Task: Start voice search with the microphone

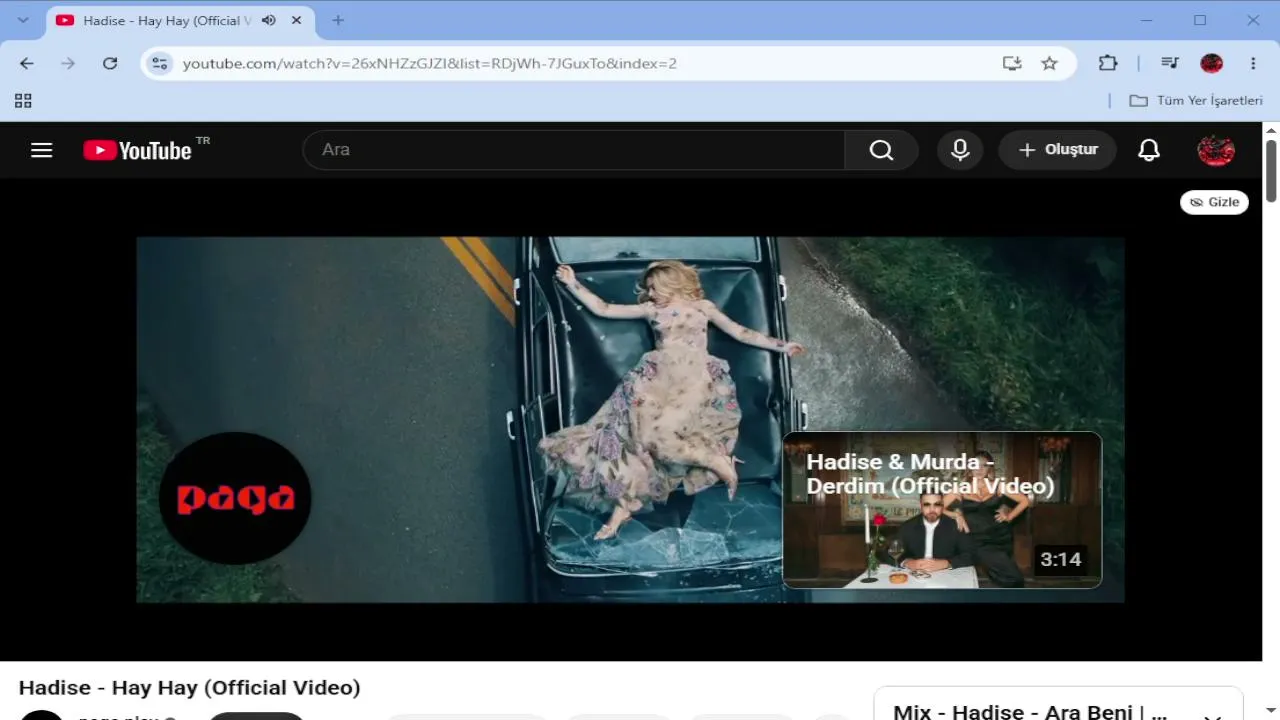Action: (960, 150)
